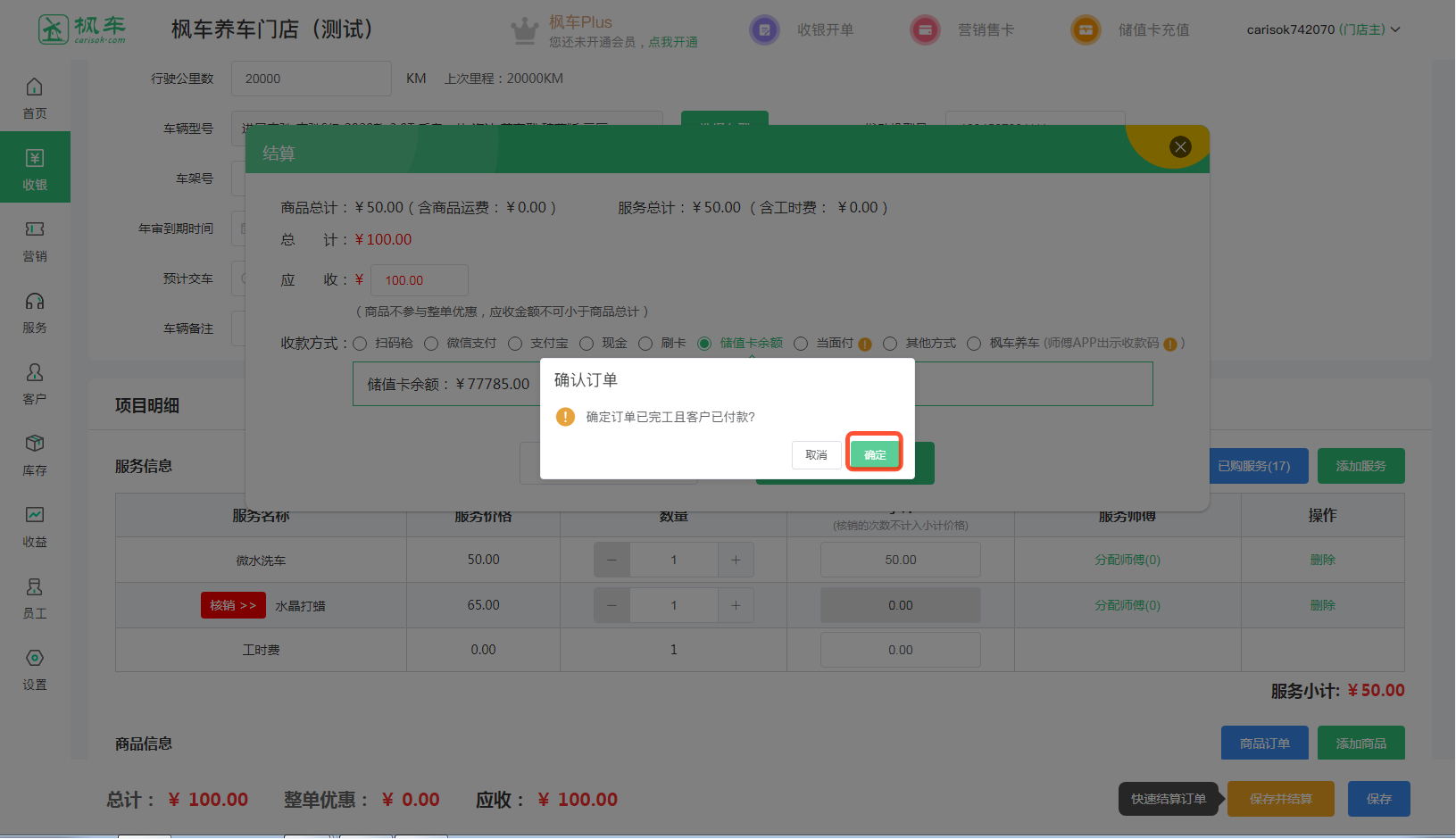The height and width of the screenshot is (839, 1456).
Task: Expand carisok742070 account dropdown
Action: click(1323, 29)
